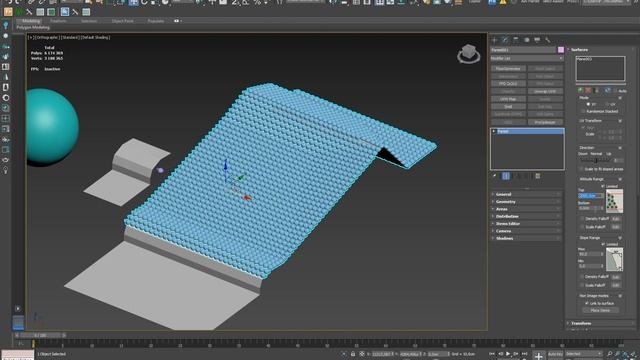This screenshot has width=640, height=360.
Task: Expand the Camera rollout
Action: (x=527, y=231)
